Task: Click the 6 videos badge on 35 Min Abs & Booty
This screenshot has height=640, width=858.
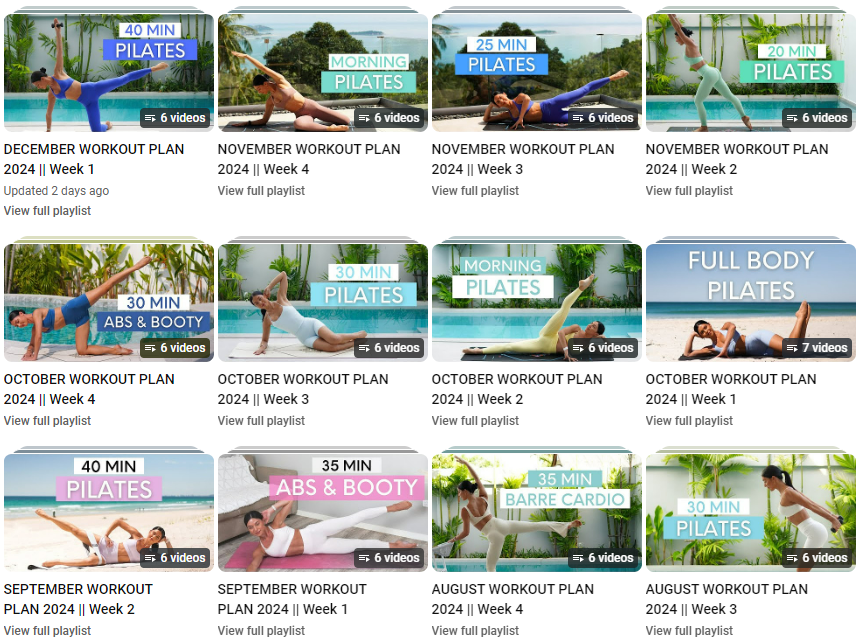Action: click(389, 557)
